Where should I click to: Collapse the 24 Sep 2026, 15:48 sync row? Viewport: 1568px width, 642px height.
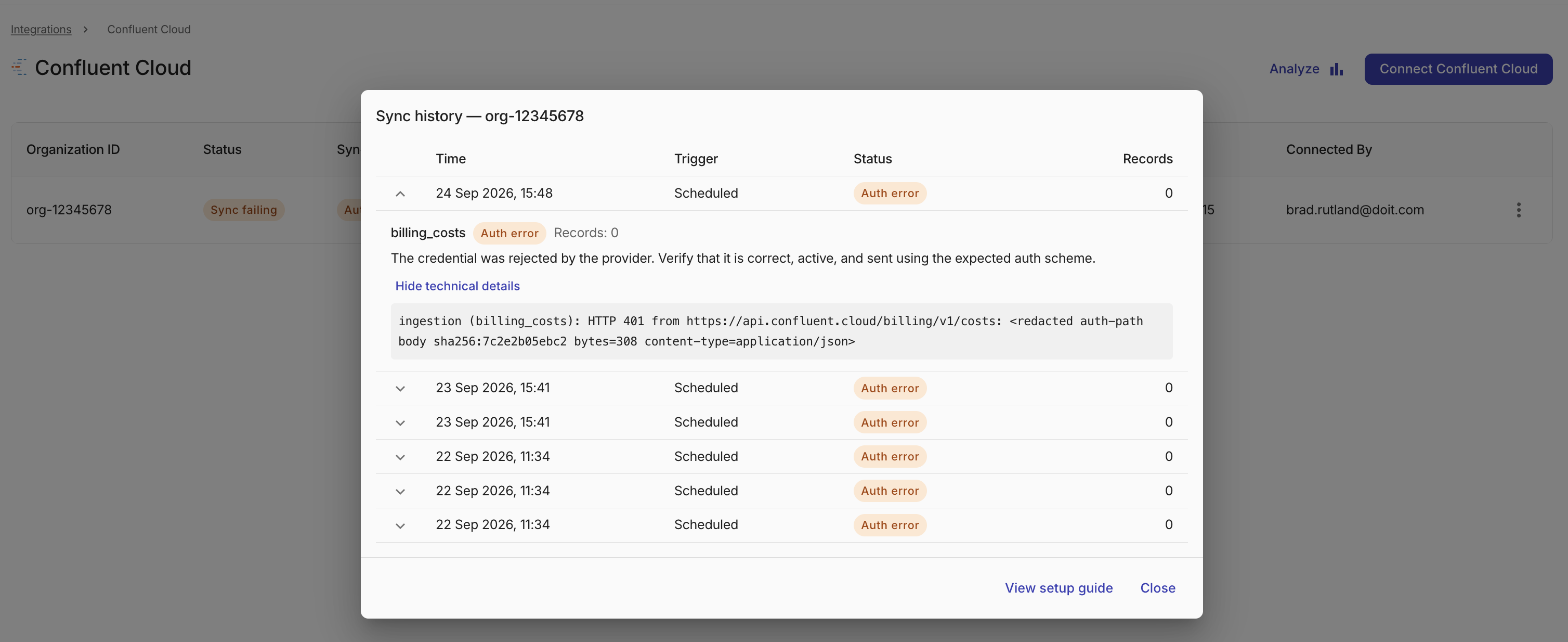(400, 194)
